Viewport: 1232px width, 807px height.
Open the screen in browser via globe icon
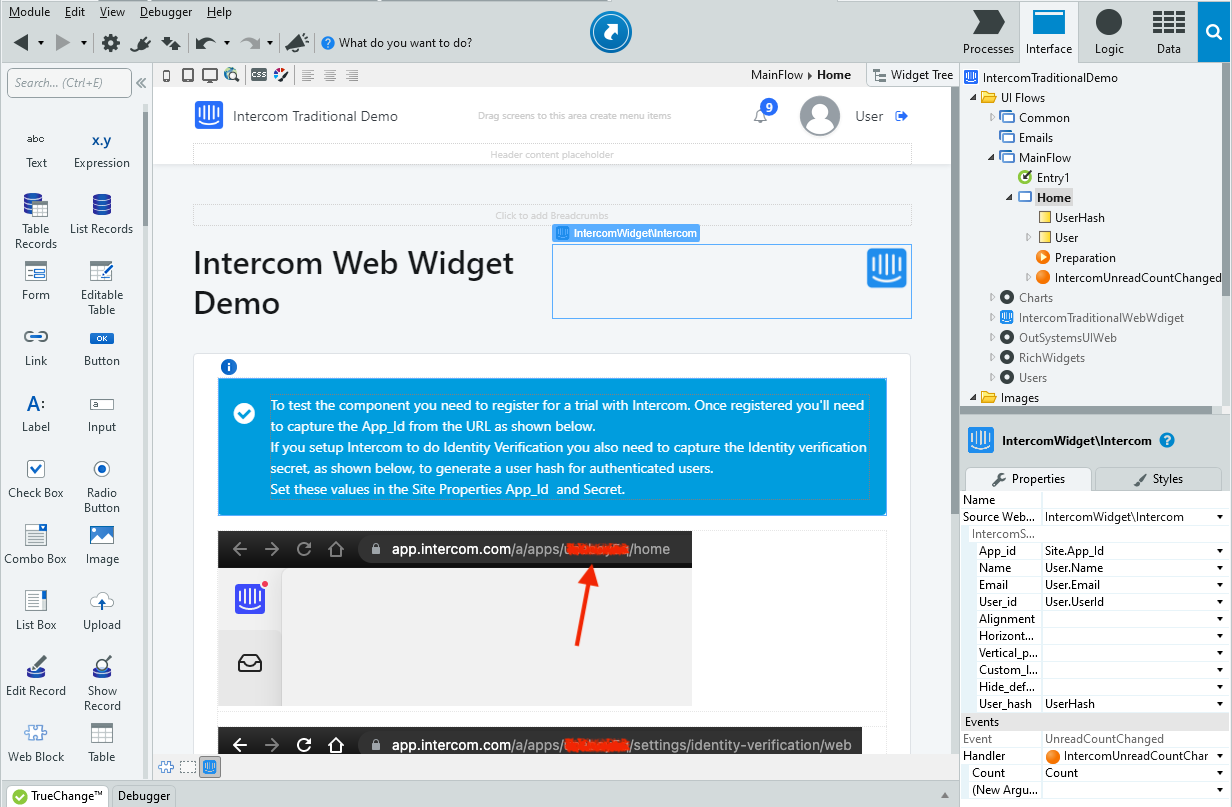pyautogui.click(x=232, y=75)
